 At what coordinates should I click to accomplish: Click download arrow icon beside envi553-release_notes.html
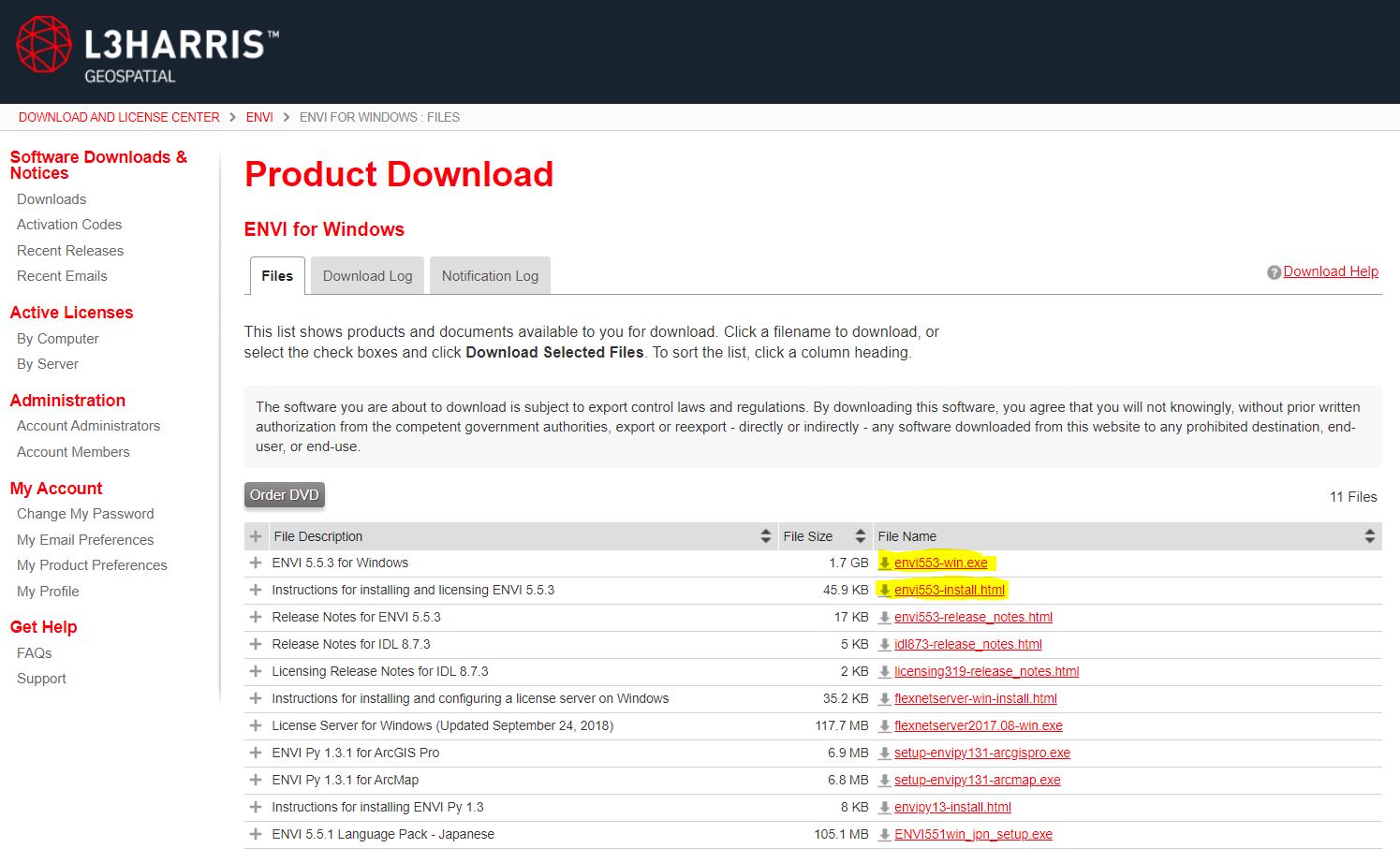point(884,618)
